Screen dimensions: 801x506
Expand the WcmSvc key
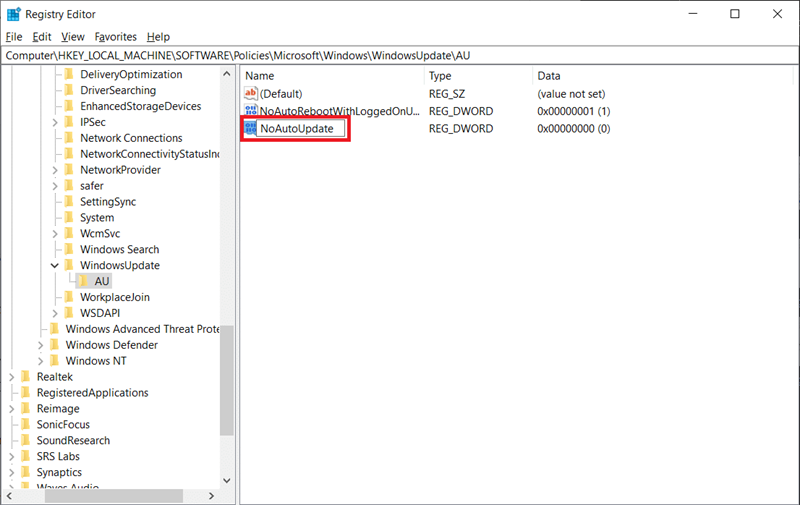(x=55, y=234)
